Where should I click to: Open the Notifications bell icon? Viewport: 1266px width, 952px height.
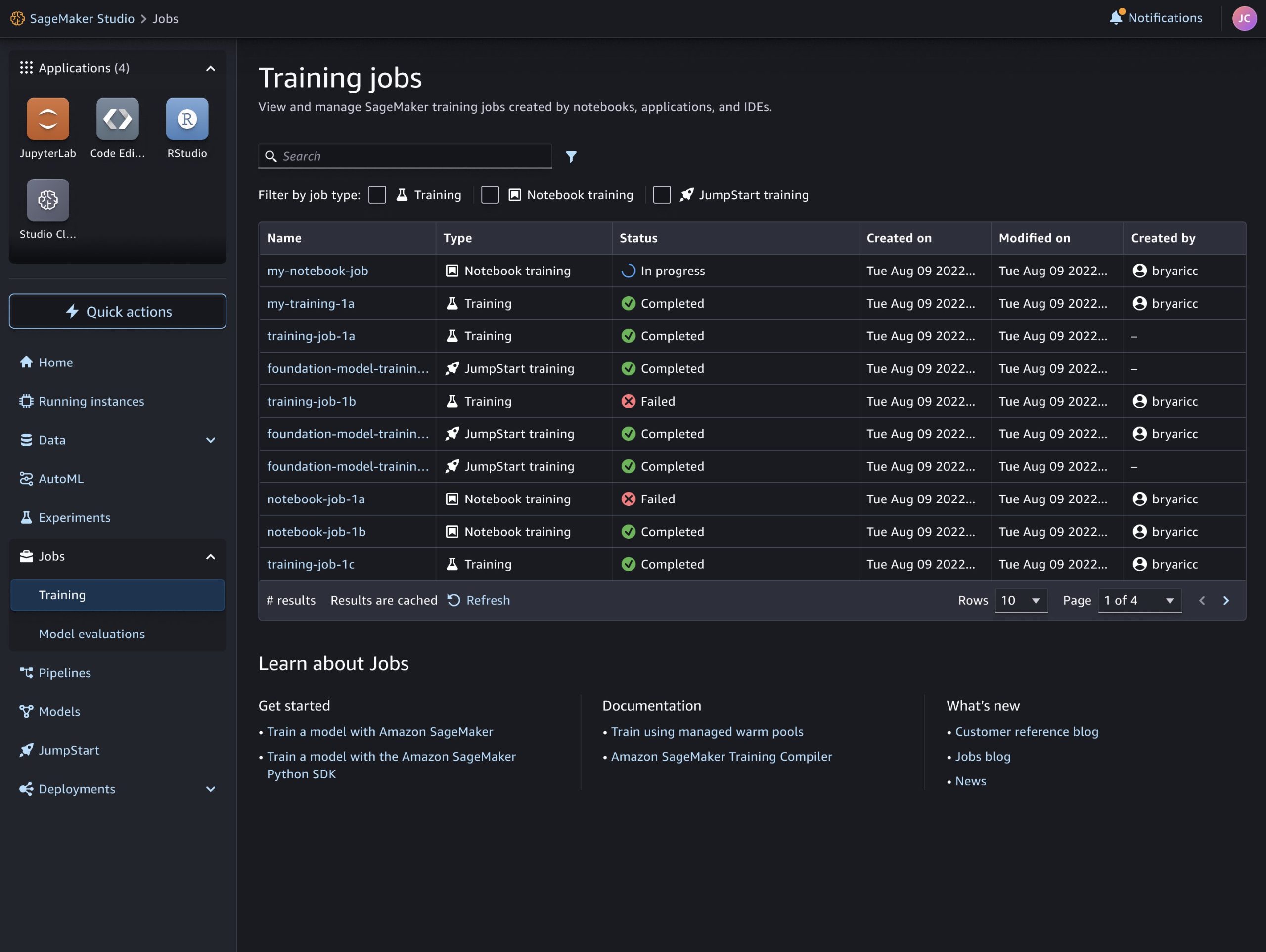(1116, 18)
